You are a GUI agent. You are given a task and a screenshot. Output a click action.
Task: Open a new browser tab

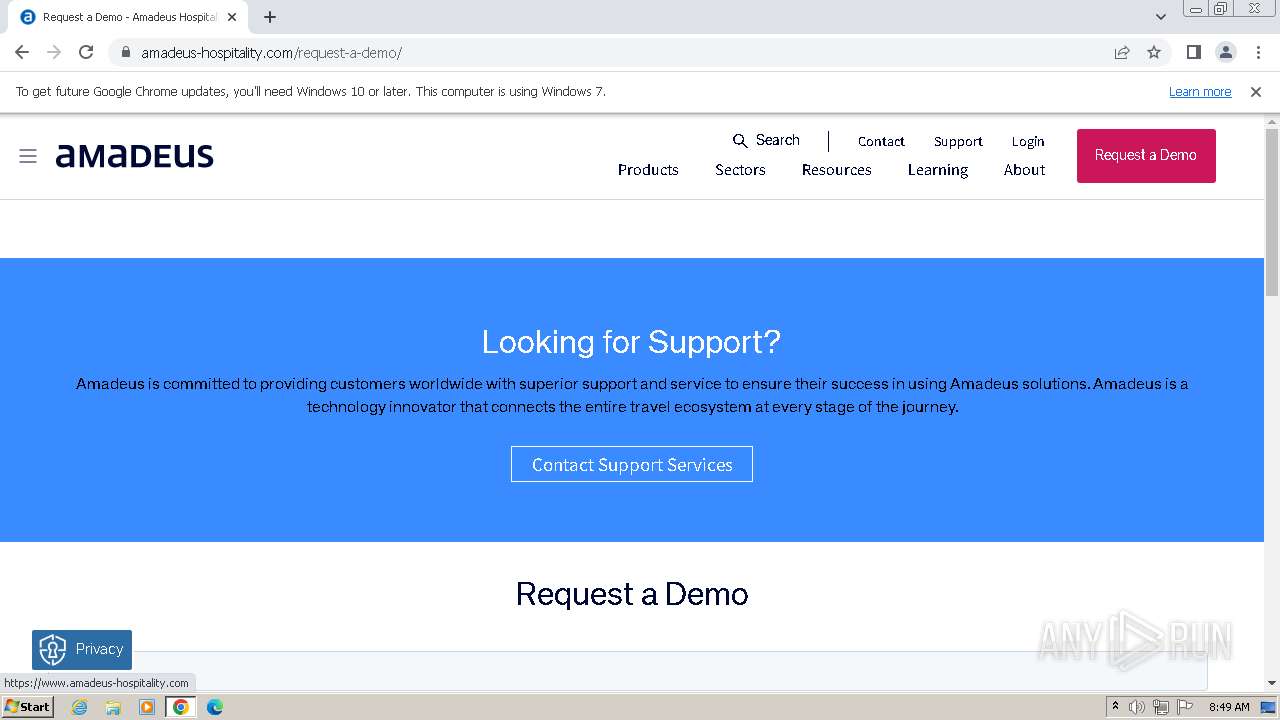(270, 17)
